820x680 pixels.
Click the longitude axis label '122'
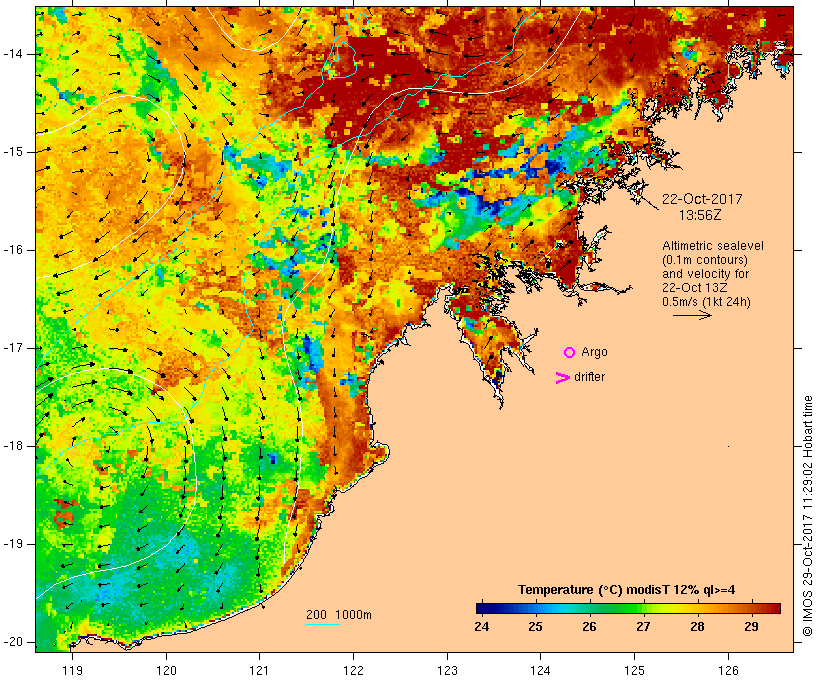pyautogui.click(x=354, y=670)
